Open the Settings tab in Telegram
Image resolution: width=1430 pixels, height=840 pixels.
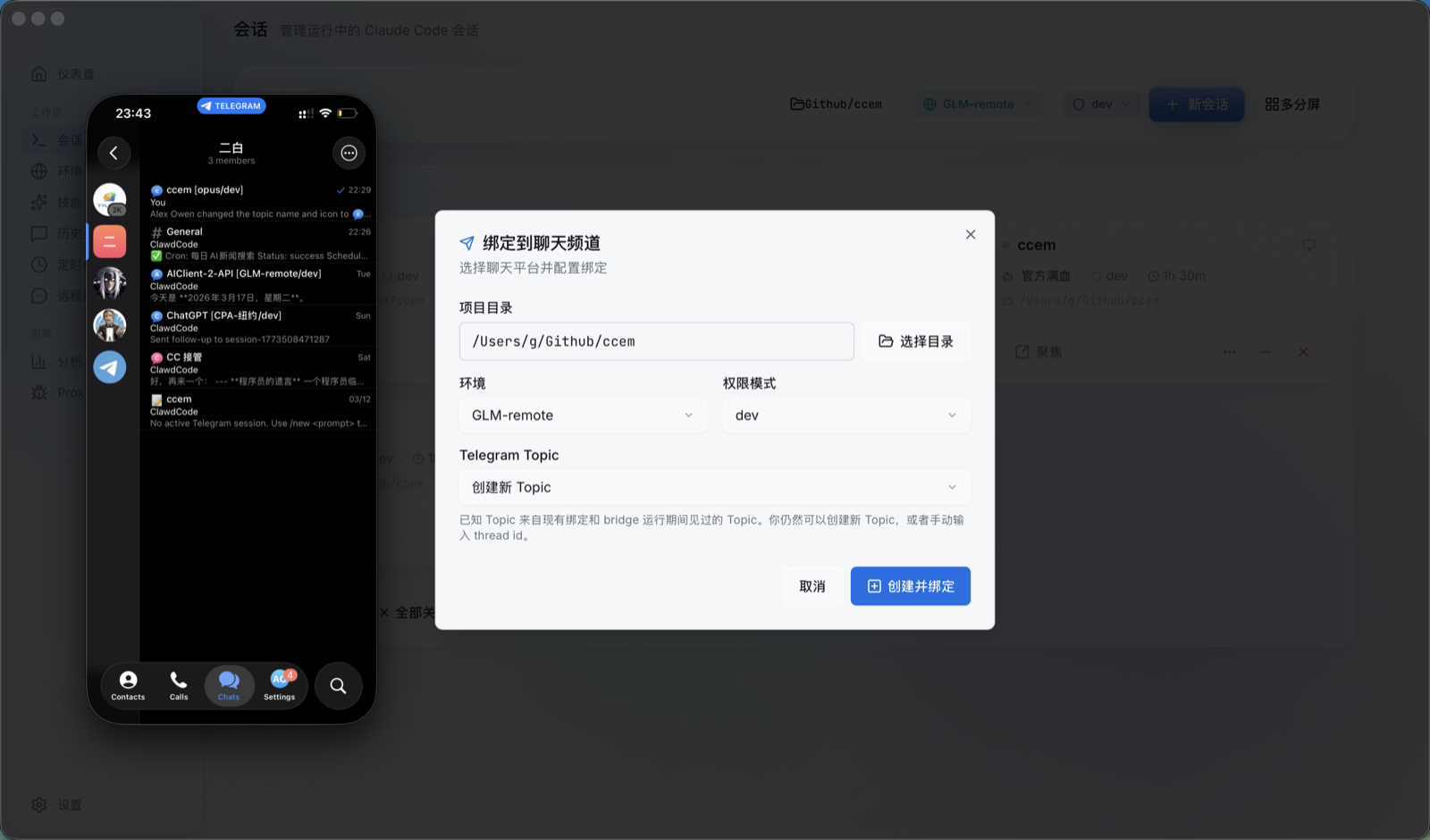tap(280, 685)
